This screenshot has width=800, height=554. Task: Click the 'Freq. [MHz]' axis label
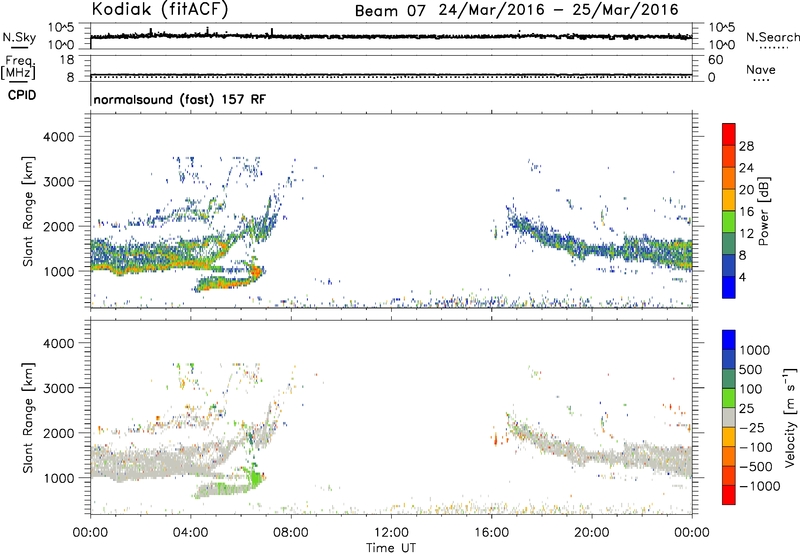(x=19, y=67)
